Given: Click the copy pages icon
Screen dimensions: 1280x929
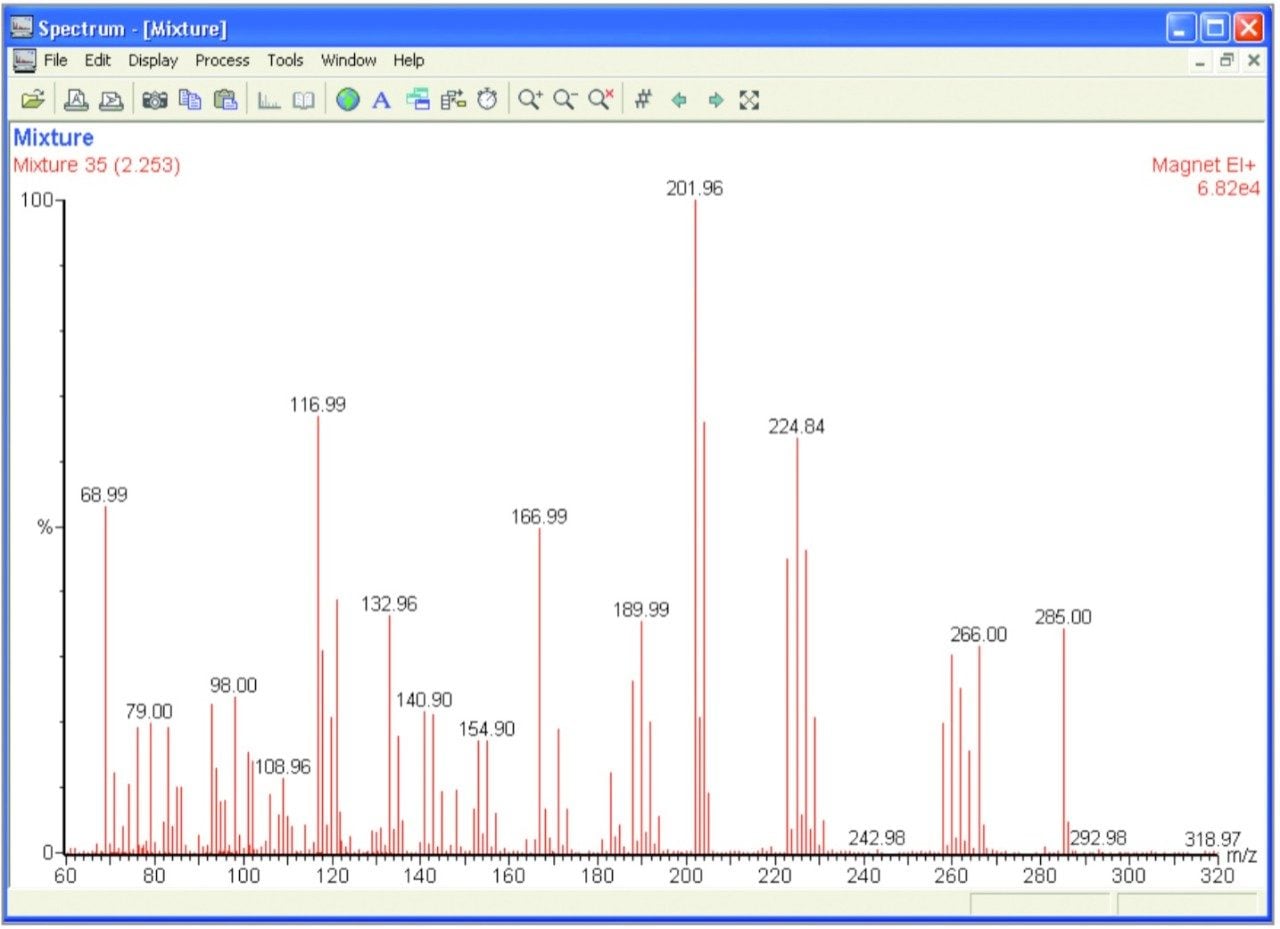Looking at the screenshot, I should tap(190, 100).
